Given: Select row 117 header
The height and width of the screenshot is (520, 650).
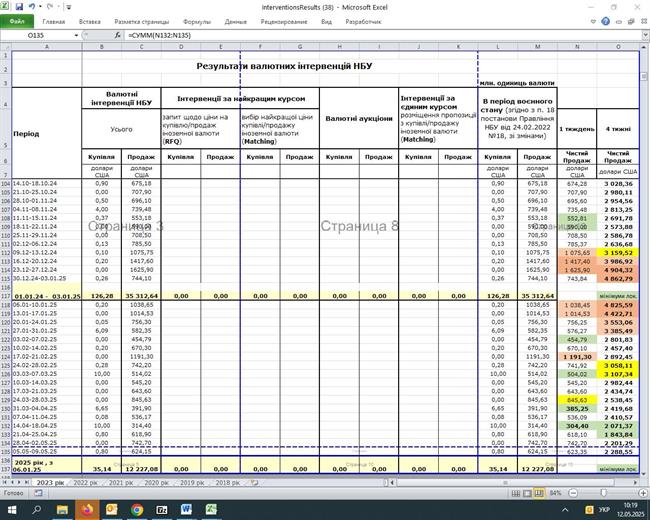Looking at the screenshot, I should point(5,296).
